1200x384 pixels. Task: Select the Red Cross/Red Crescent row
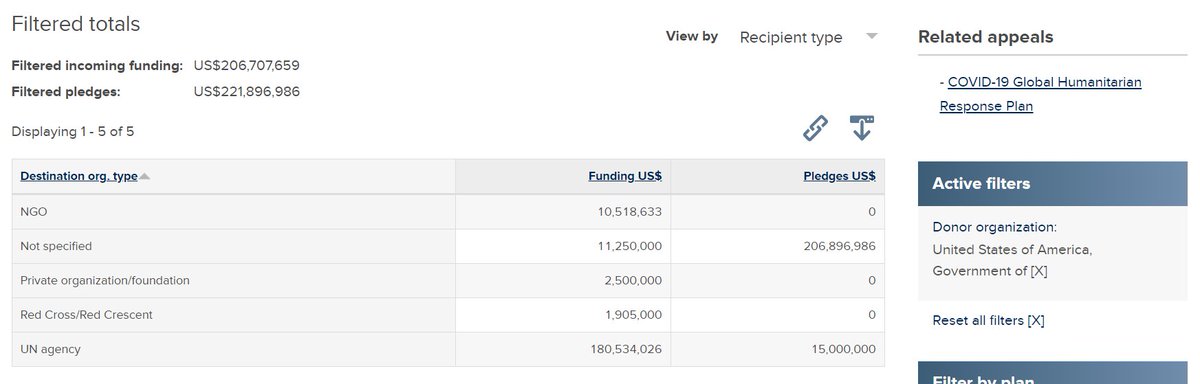tap(448, 315)
